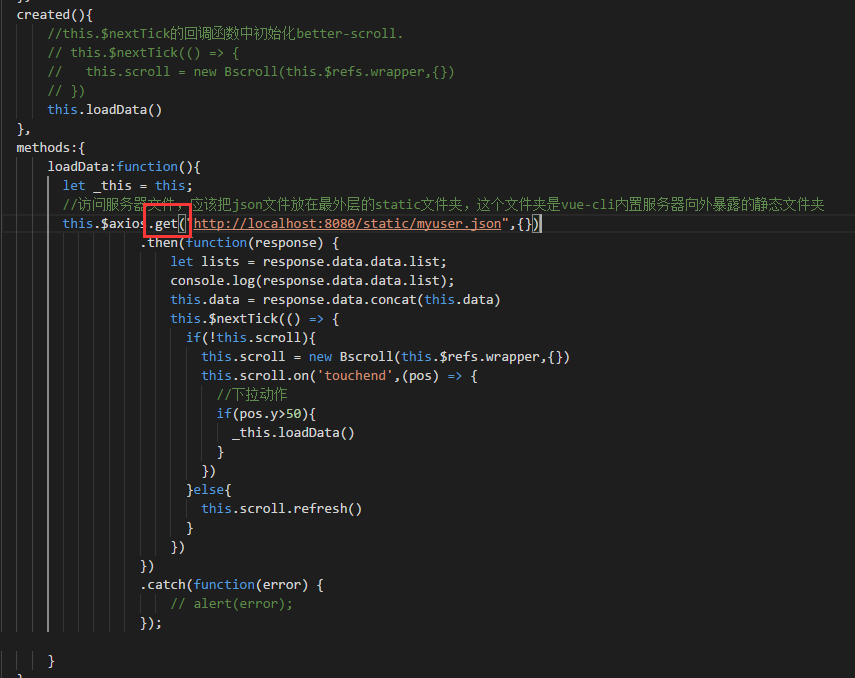Click the 'let _this = this;' line

[x=128, y=185]
